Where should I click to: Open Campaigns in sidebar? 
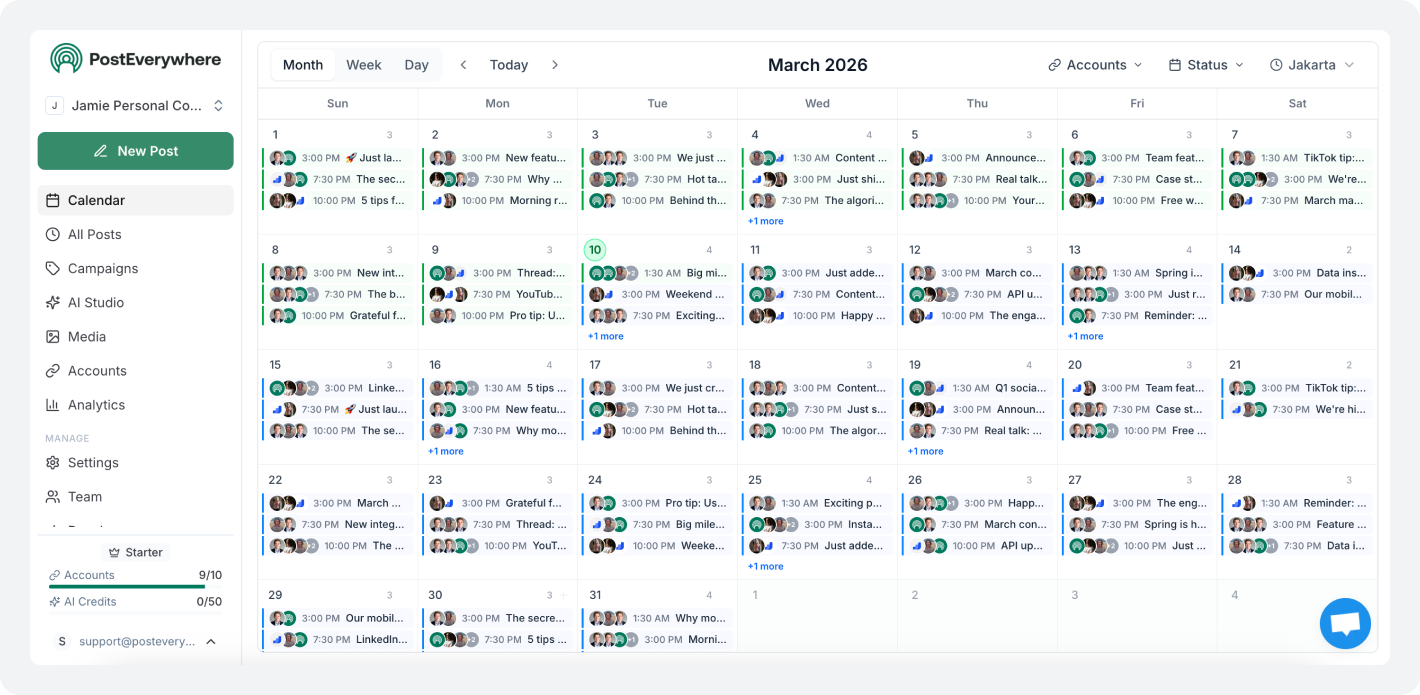tap(135, 268)
